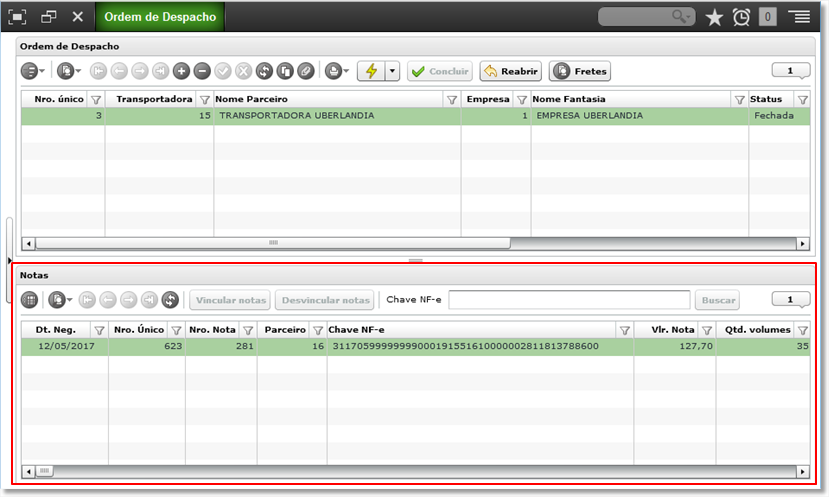Click the fullscreen icon in title bar
Screen dimensions: 829x497
pos(17,17)
